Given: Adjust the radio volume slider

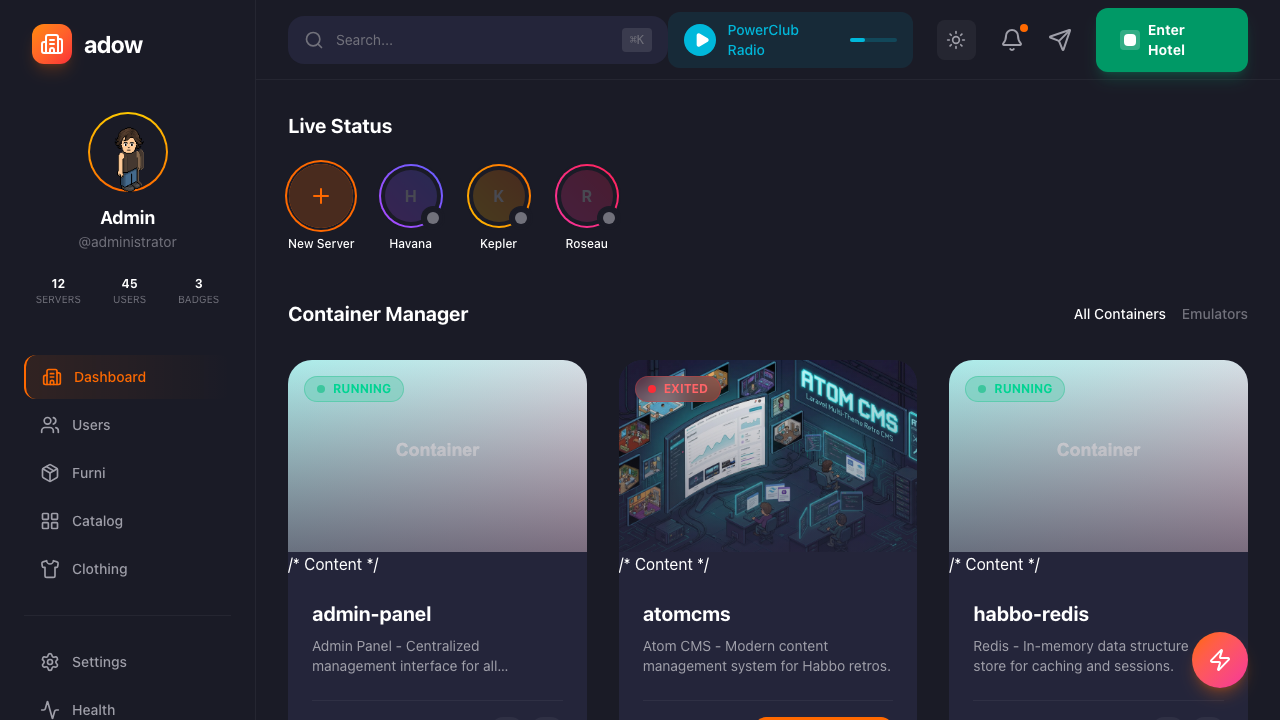Looking at the screenshot, I should [x=873, y=40].
